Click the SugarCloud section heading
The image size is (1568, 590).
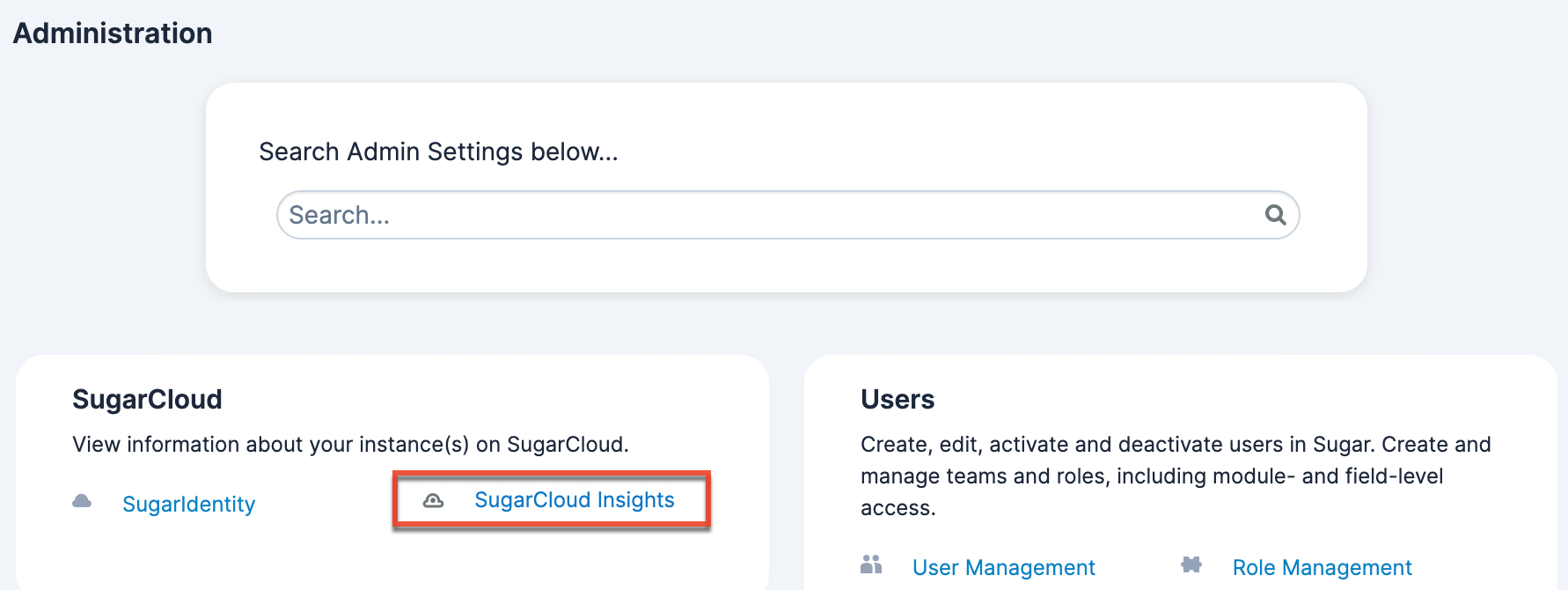pyautogui.click(x=147, y=399)
